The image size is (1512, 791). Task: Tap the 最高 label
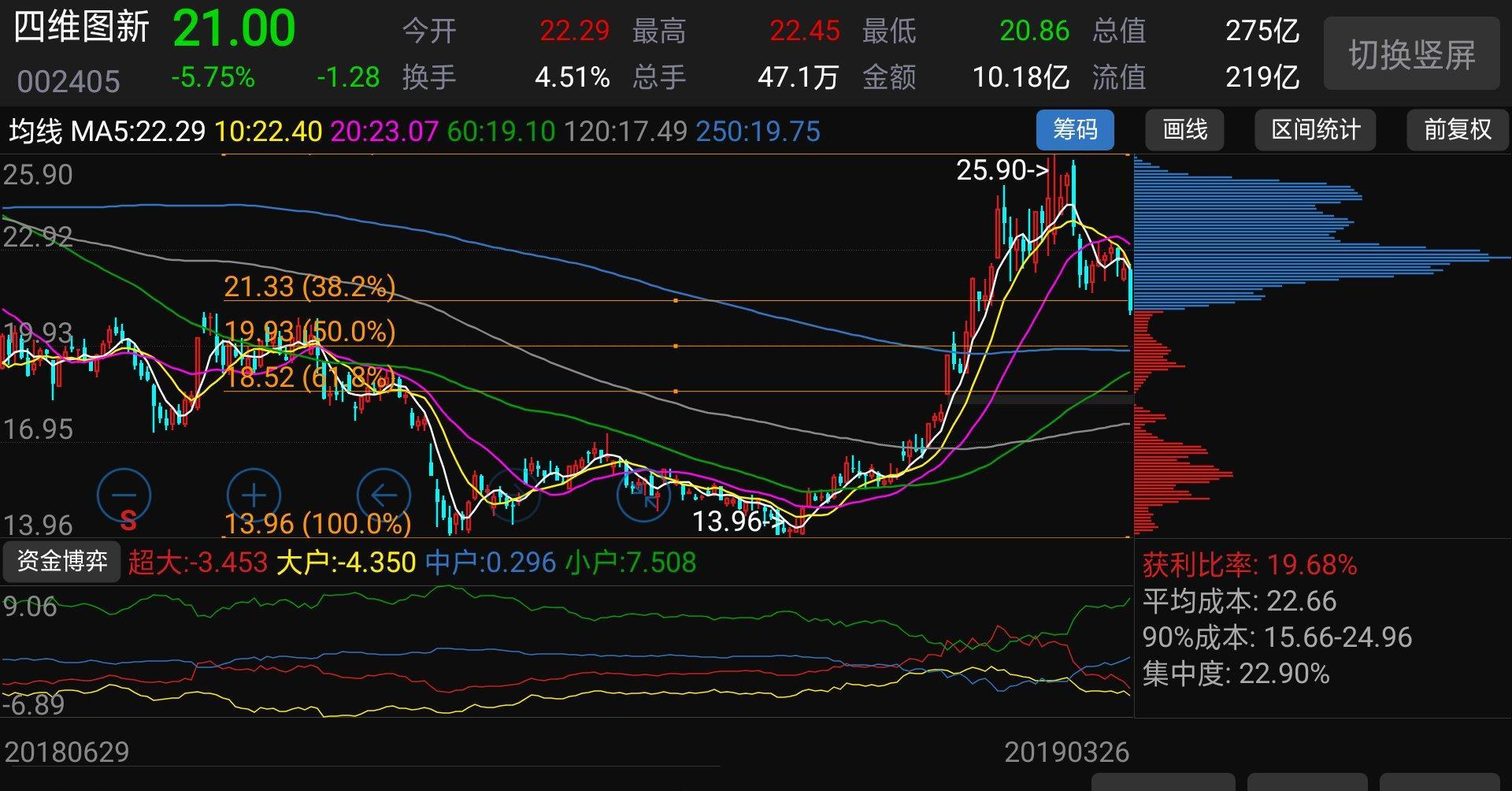[x=659, y=31]
